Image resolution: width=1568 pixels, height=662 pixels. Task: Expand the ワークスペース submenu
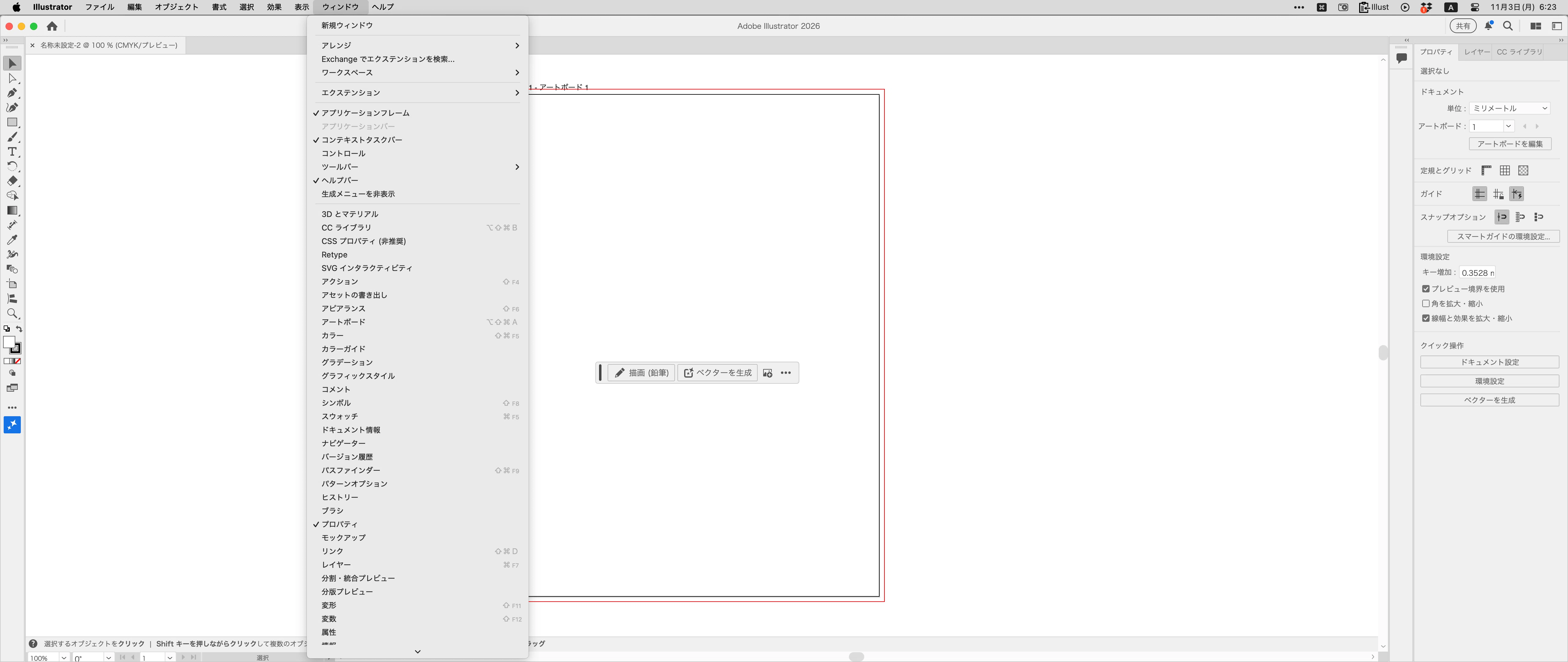coord(417,72)
